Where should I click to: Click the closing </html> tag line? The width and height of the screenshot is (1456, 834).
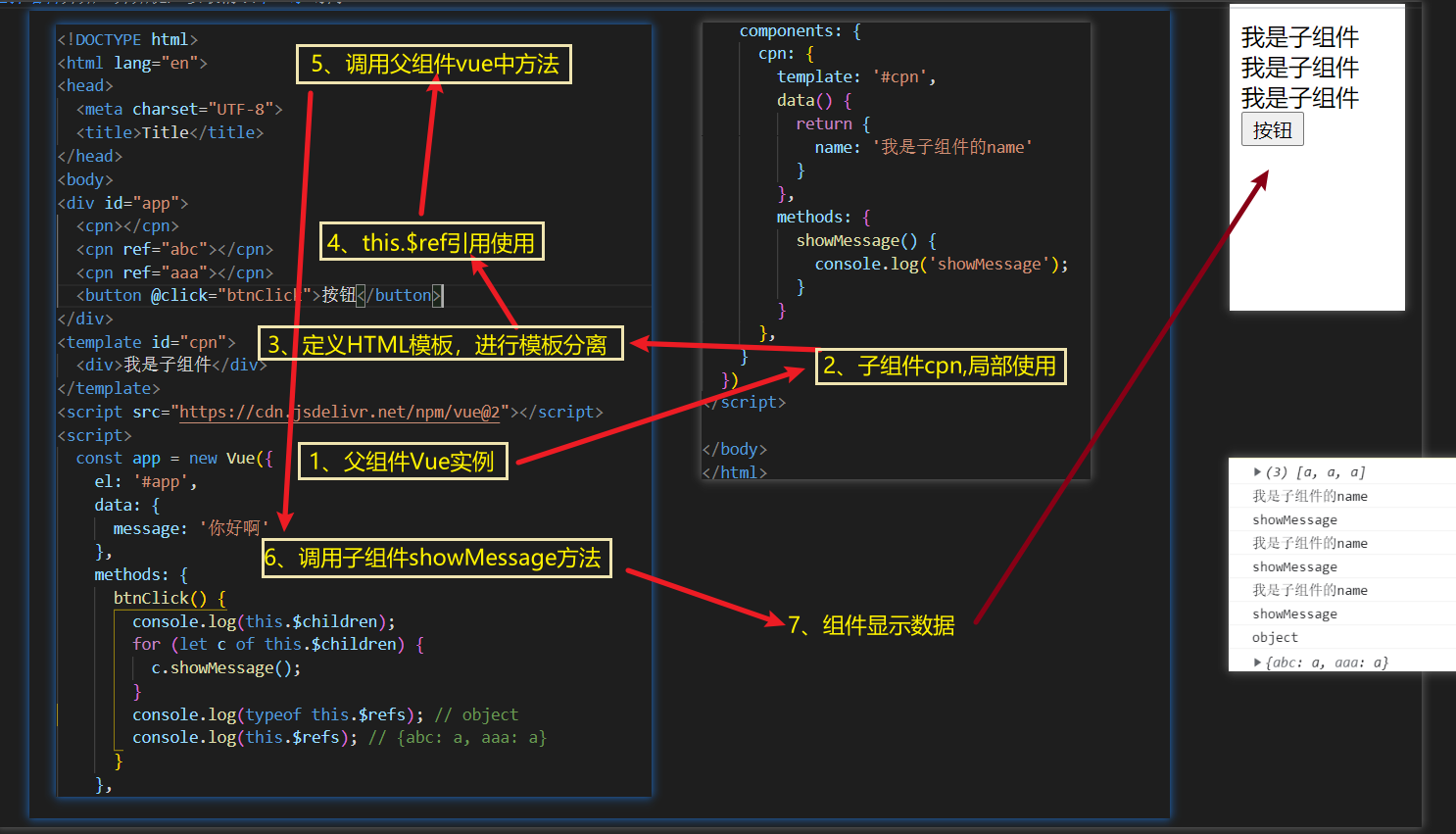pos(735,471)
